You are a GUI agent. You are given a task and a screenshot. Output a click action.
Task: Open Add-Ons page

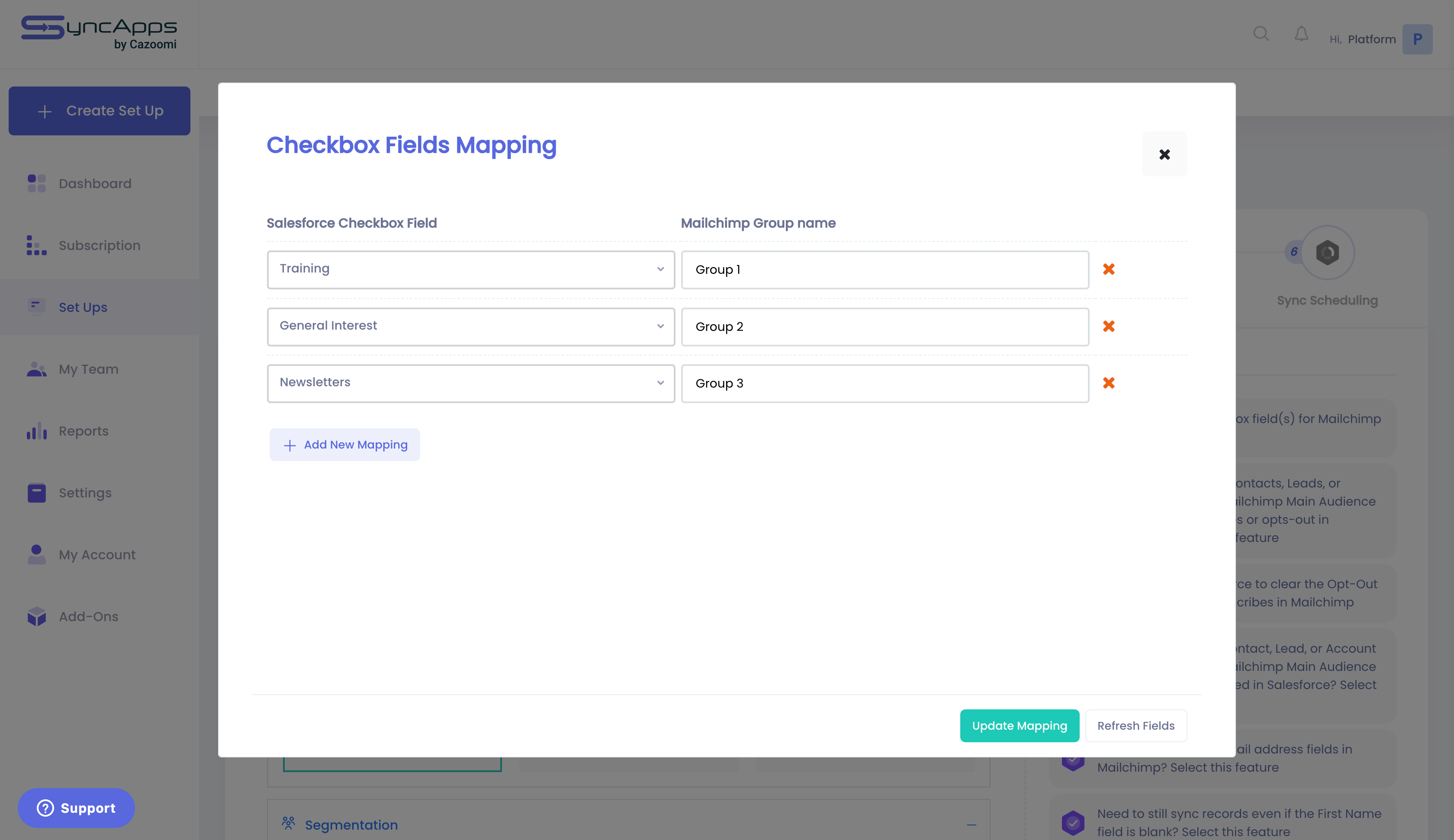pos(99,616)
